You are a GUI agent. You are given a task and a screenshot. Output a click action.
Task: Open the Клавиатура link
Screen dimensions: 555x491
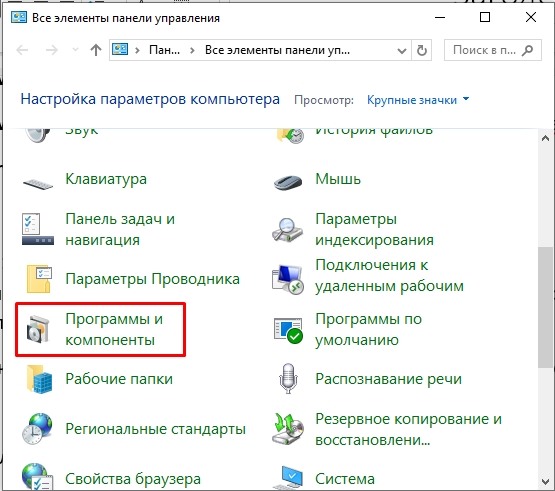coord(106,179)
